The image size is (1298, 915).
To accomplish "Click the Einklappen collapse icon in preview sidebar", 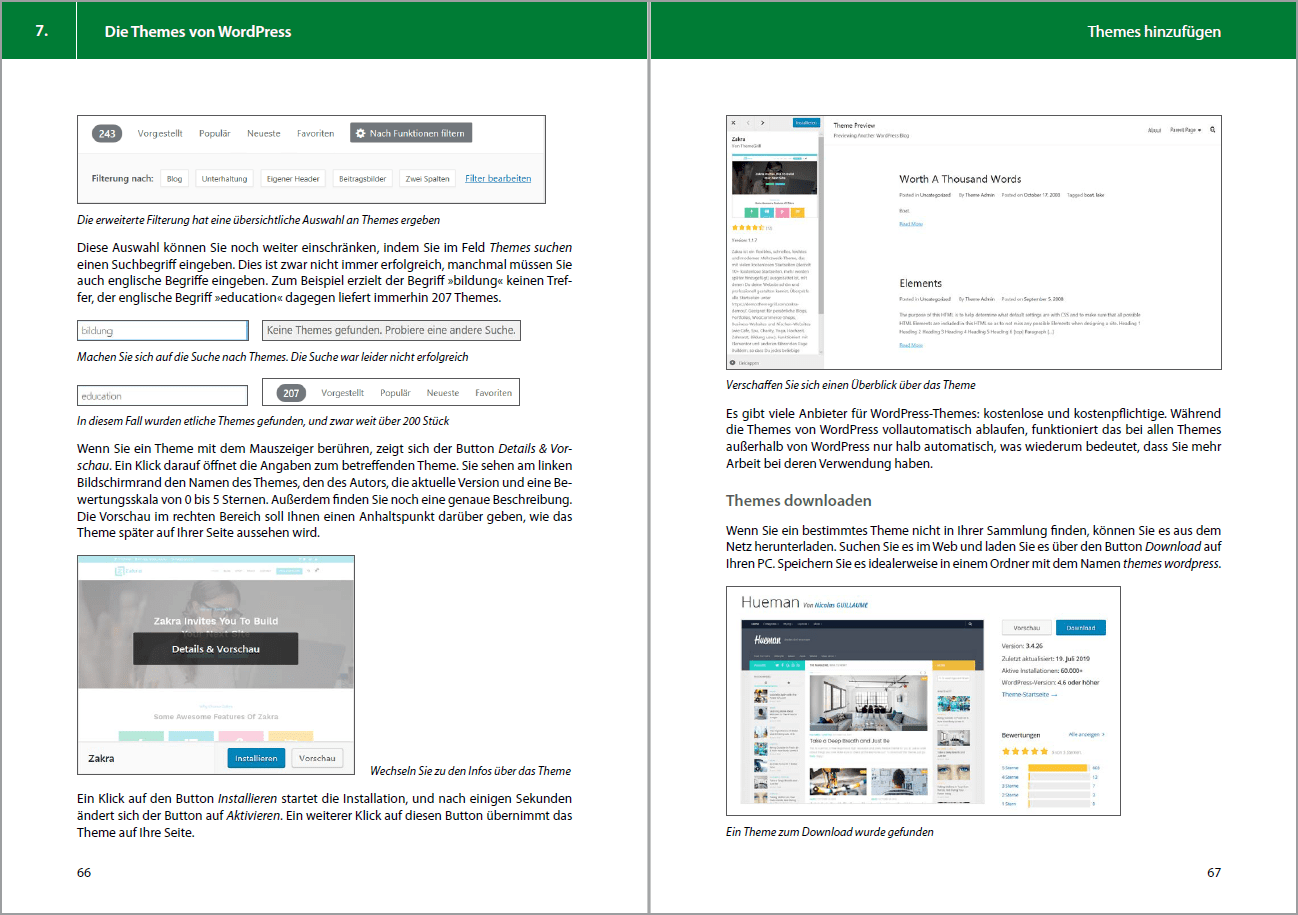I will [x=733, y=363].
